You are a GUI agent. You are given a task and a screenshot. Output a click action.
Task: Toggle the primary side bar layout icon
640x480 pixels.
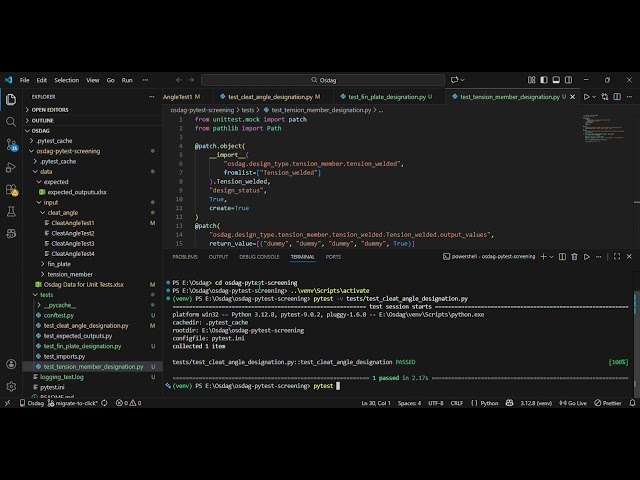[x=544, y=80]
